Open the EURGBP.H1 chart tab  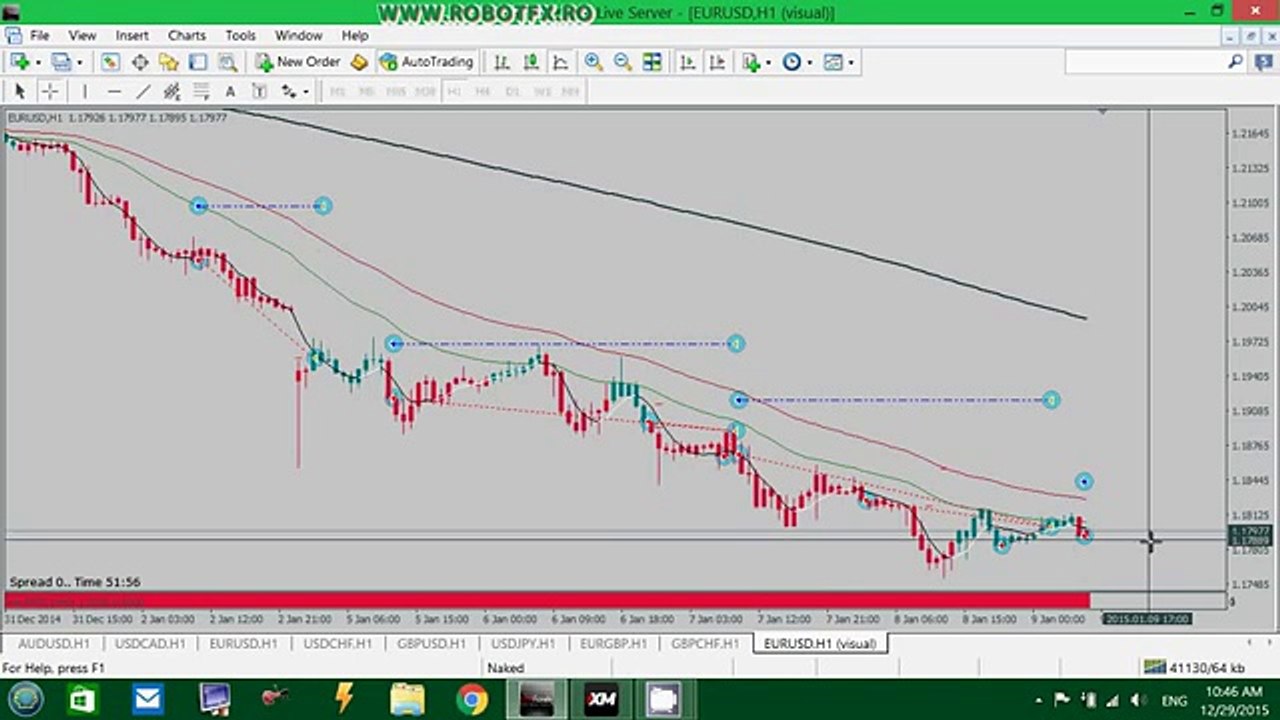pos(613,643)
